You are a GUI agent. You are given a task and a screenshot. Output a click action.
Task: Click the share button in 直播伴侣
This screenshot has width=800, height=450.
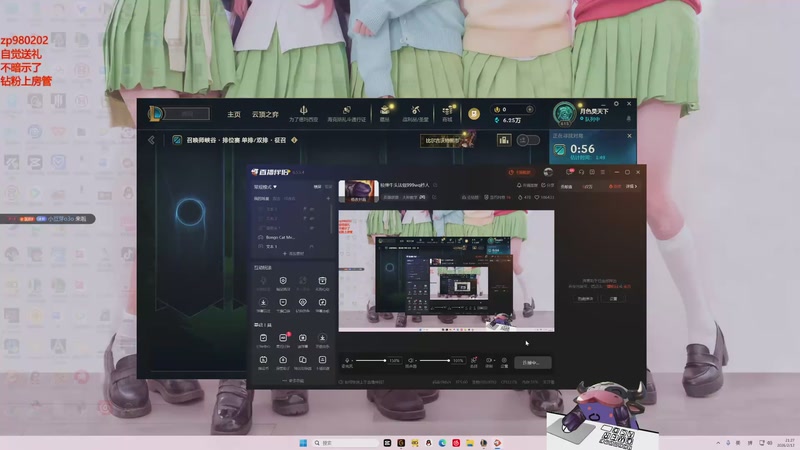tap(548, 185)
